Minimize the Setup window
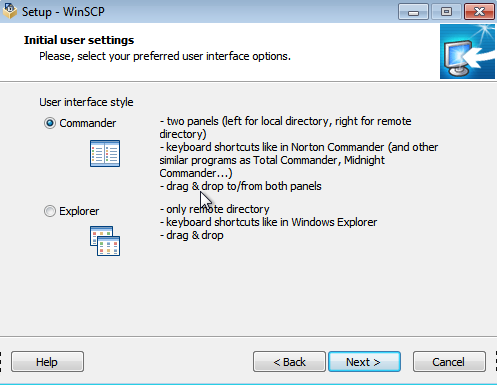The width and height of the screenshot is (497, 385). (413, 12)
